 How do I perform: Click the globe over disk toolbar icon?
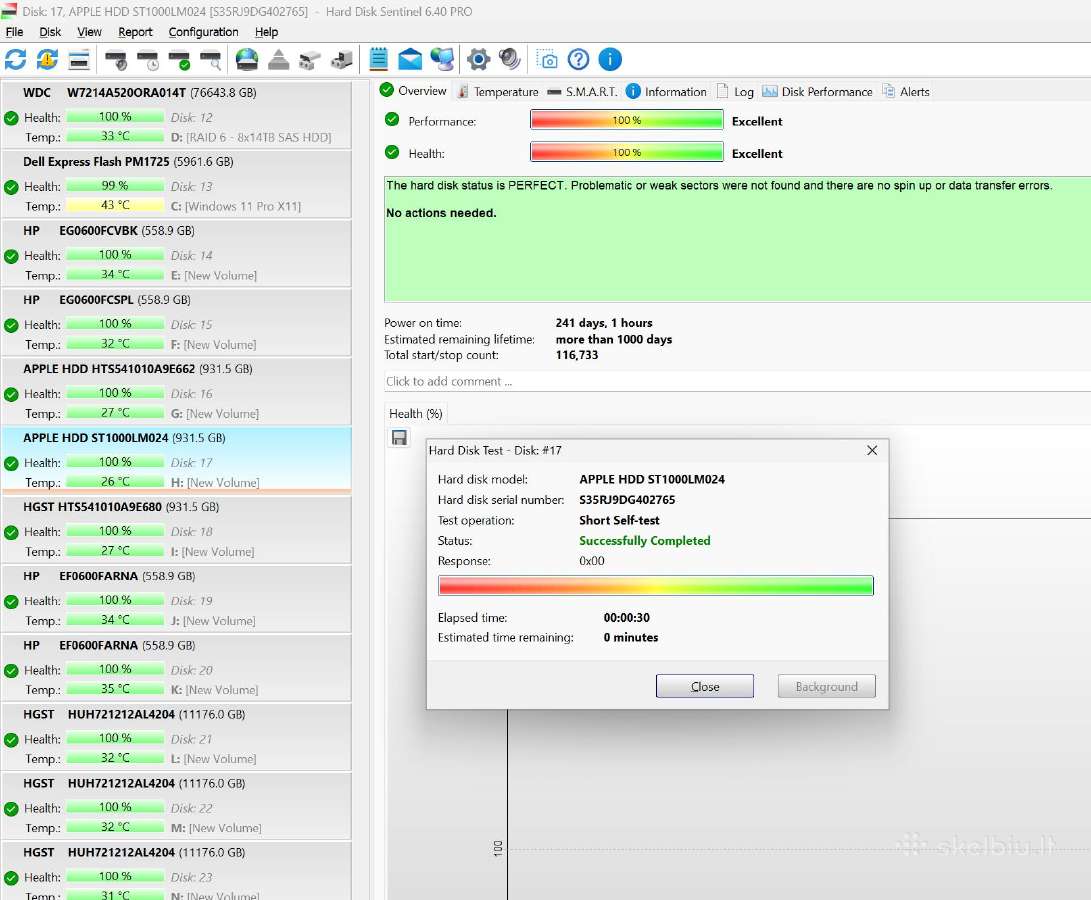point(246,60)
